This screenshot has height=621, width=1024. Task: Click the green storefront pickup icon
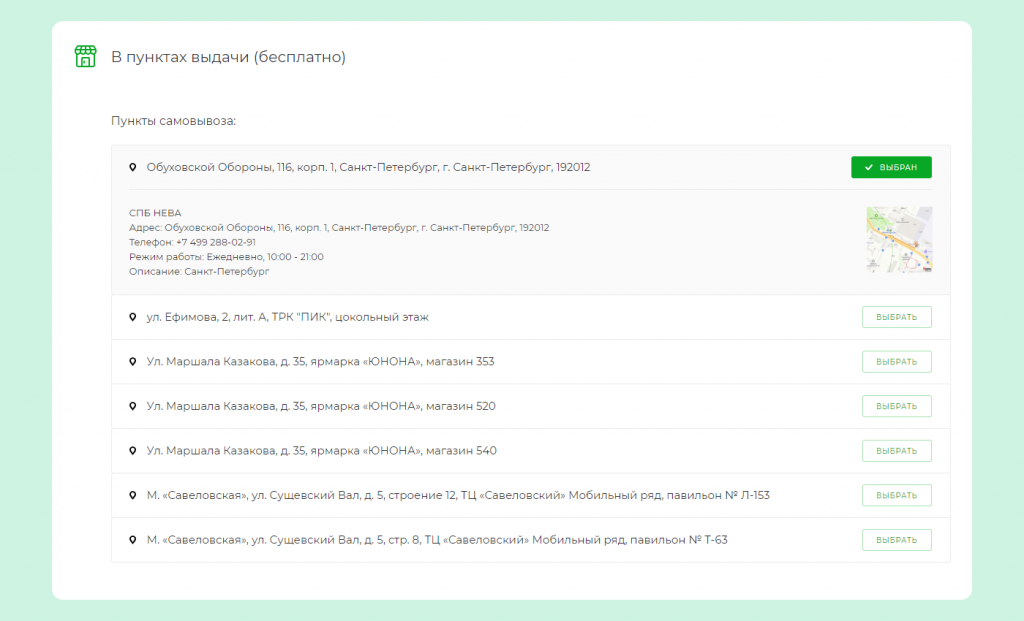click(86, 57)
